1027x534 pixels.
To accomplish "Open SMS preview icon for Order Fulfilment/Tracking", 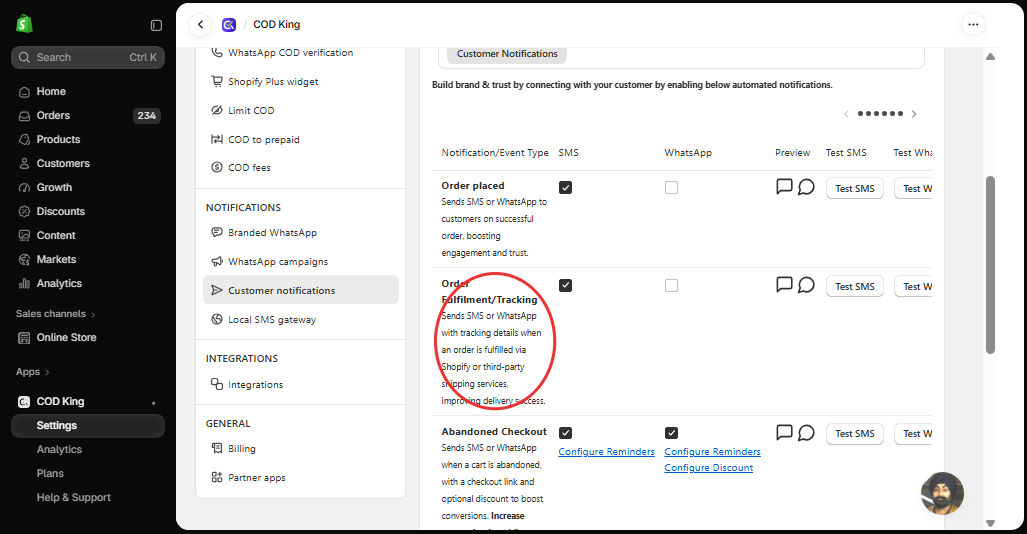I will (784, 284).
